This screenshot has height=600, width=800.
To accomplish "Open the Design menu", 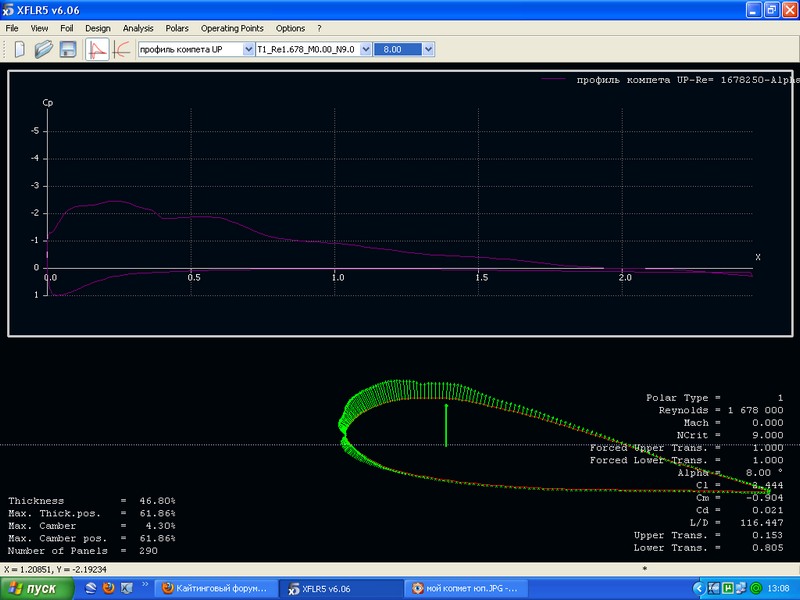I will (x=98, y=28).
